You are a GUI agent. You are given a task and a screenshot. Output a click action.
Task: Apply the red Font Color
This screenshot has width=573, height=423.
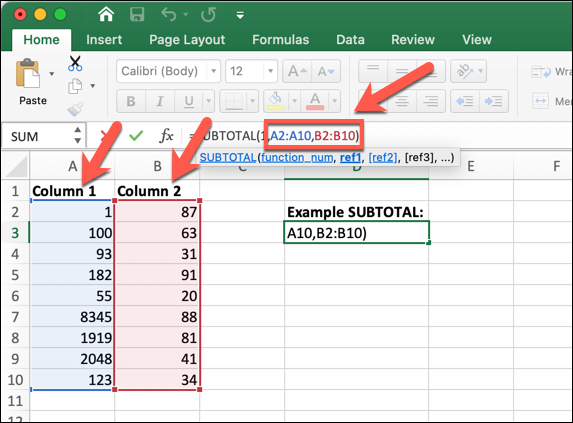click(315, 101)
